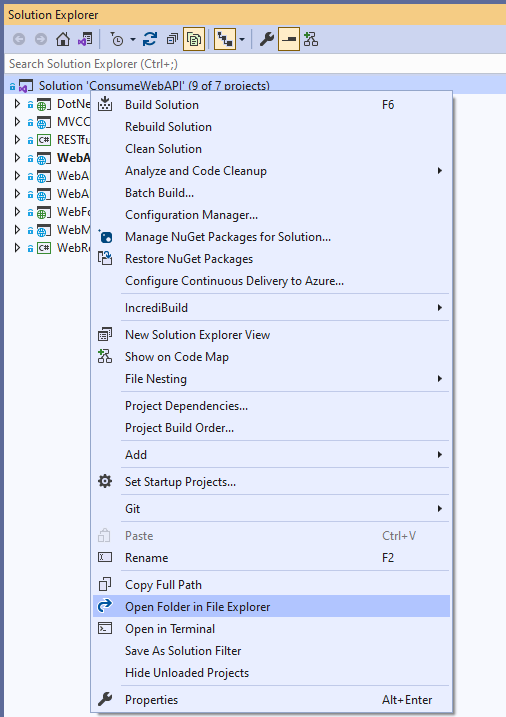Expand the DotNe project tree node
Viewport: 506px width, 717px height.
tap(17, 104)
